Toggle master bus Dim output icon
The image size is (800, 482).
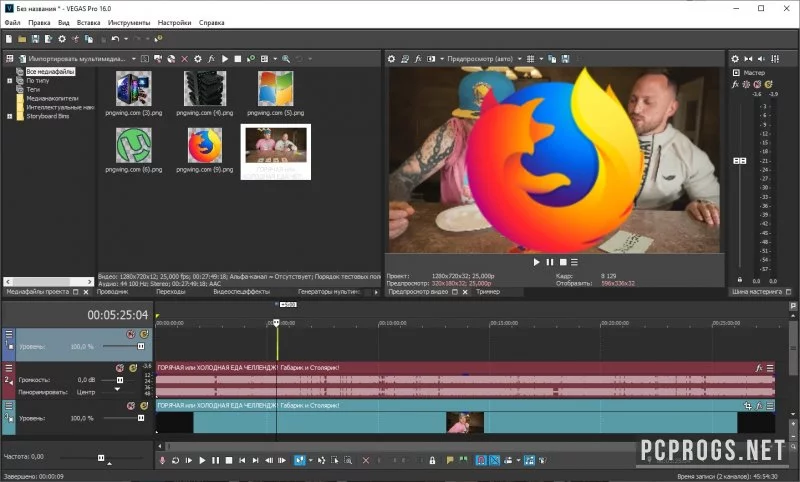[x=762, y=59]
